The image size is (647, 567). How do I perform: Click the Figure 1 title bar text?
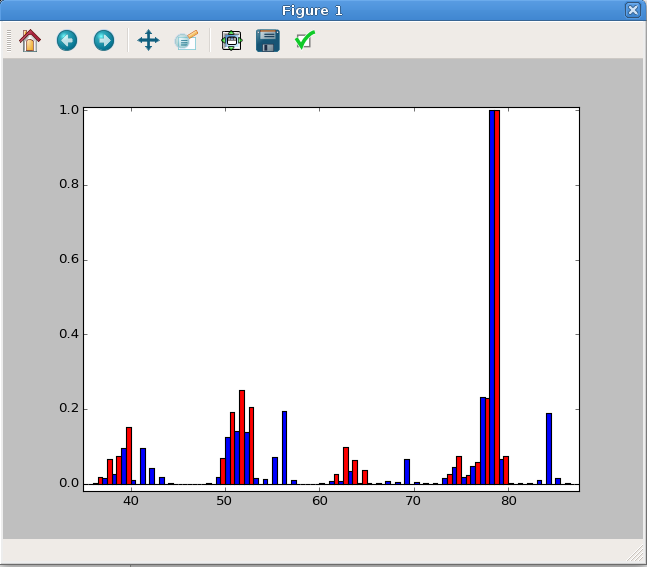click(x=312, y=10)
